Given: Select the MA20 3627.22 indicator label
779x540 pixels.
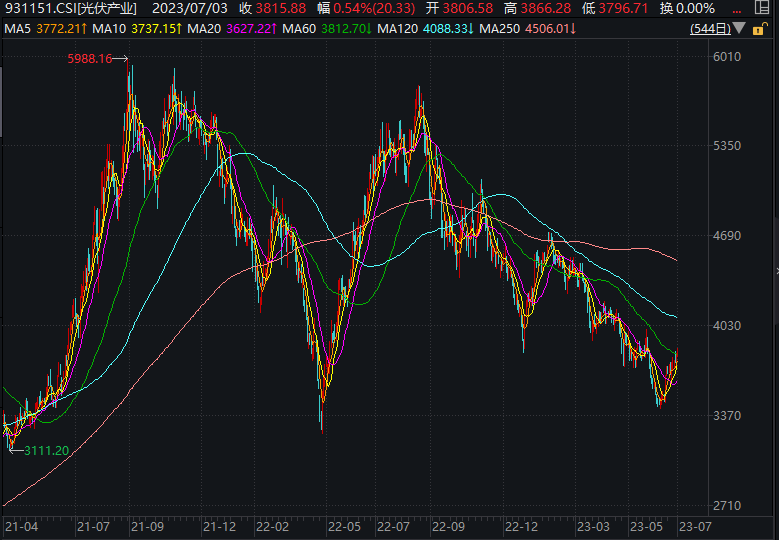Looking at the screenshot, I should (x=232, y=29).
